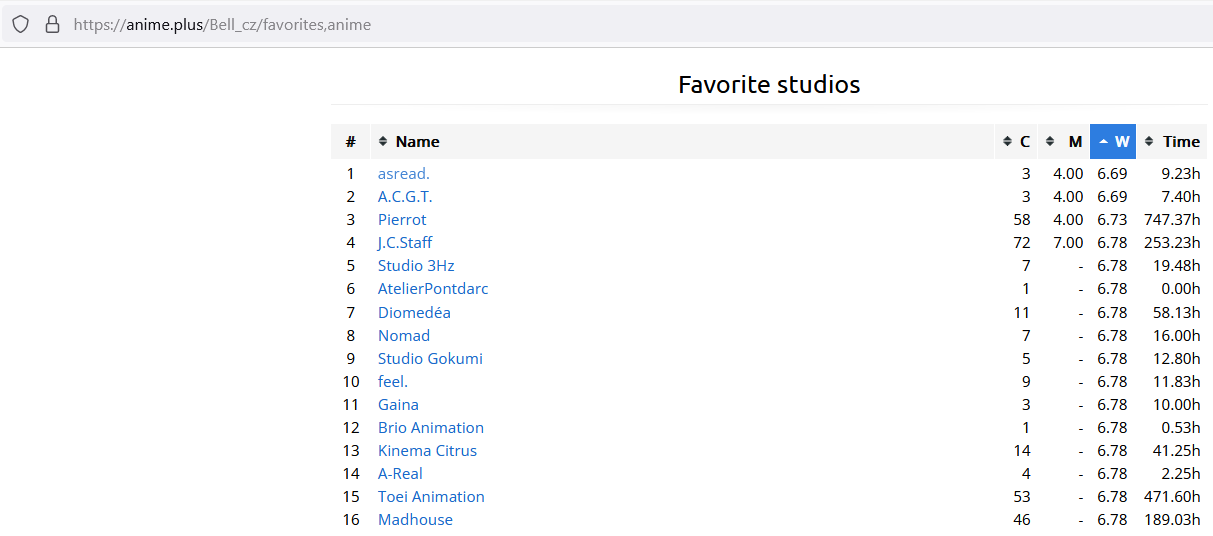Open the A.C.G.T. studio link
This screenshot has height=536, width=1213.
click(405, 197)
